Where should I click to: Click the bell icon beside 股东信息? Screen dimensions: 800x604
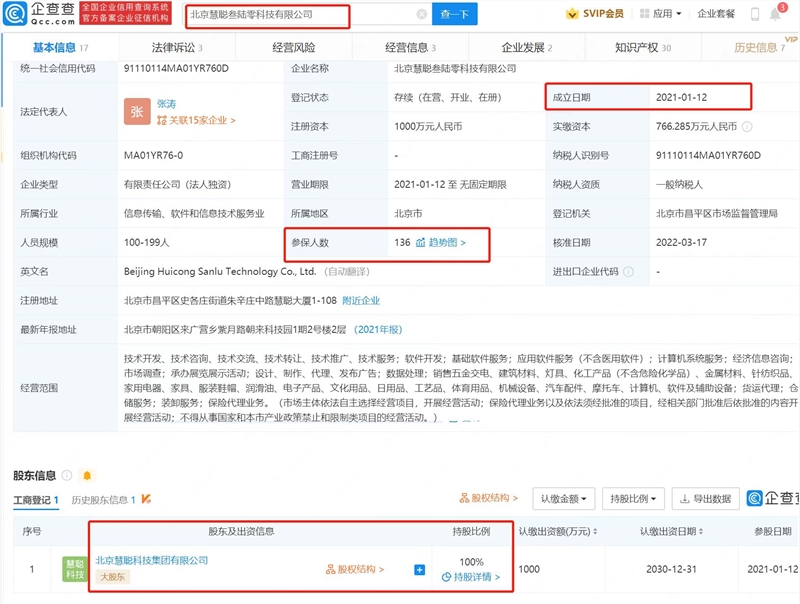pyautogui.click(x=87, y=475)
